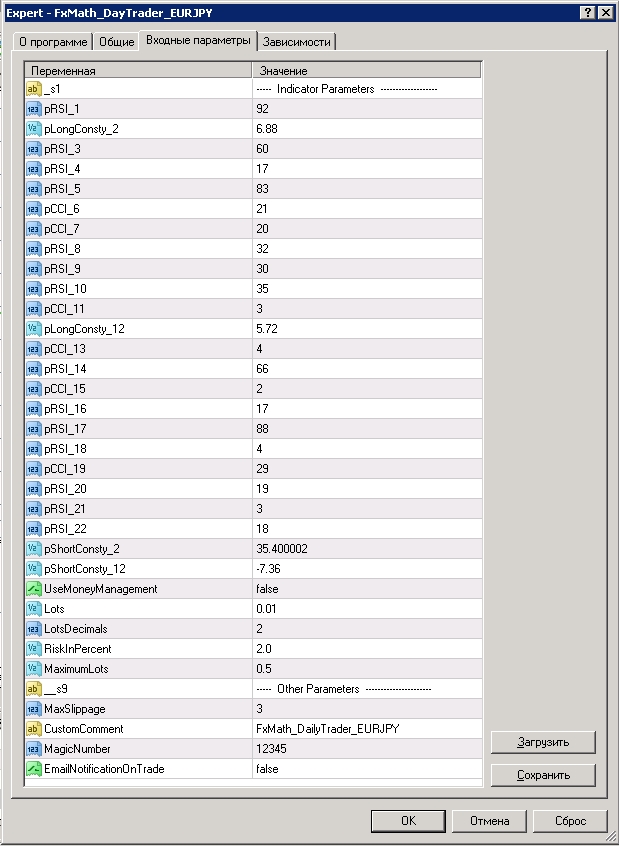The width and height of the screenshot is (619, 846).
Task: Toggle the UseMoneyManagement false value
Action: pyautogui.click(x=367, y=589)
